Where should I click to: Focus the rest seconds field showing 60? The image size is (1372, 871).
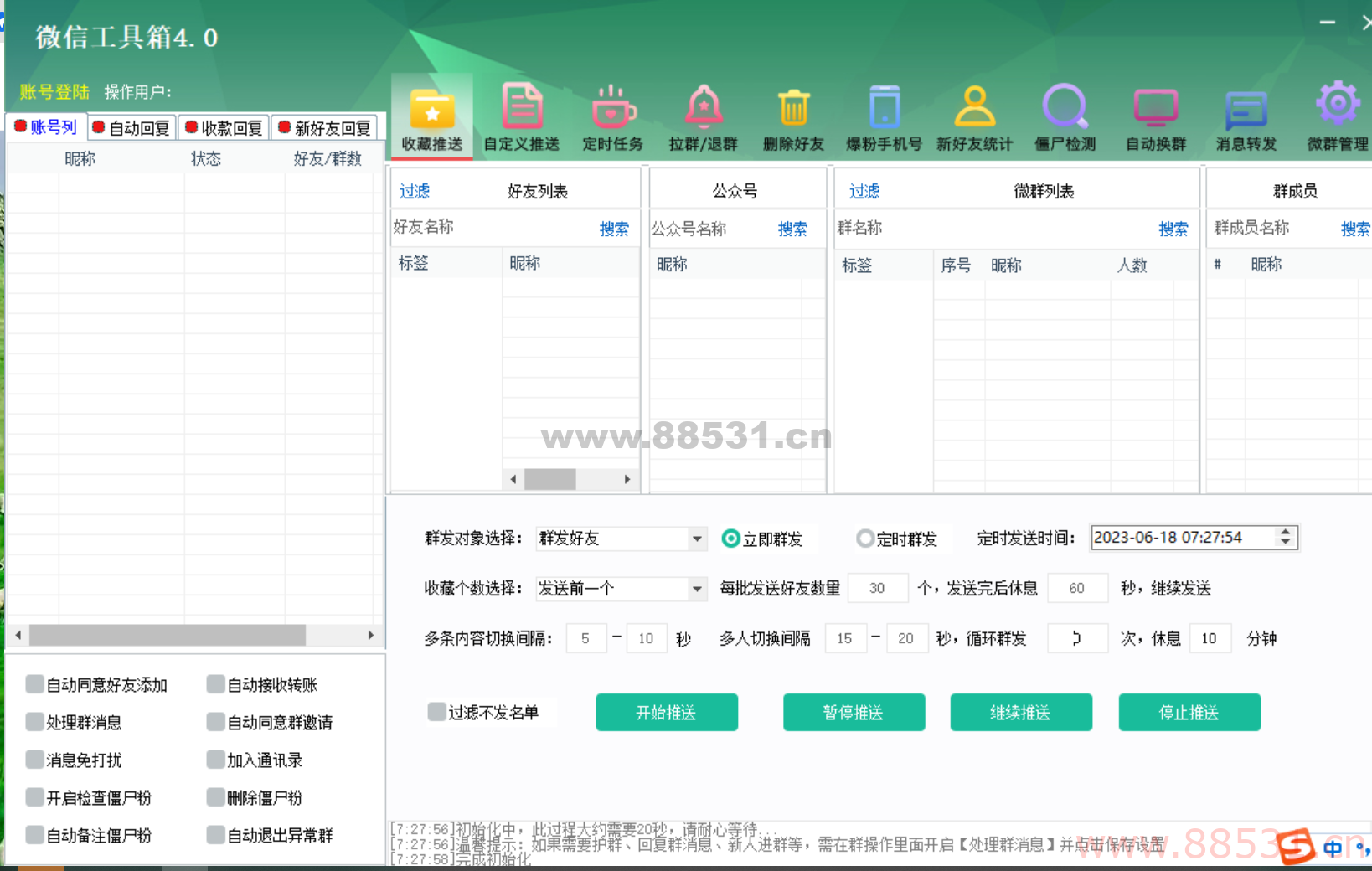click(x=1078, y=589)
